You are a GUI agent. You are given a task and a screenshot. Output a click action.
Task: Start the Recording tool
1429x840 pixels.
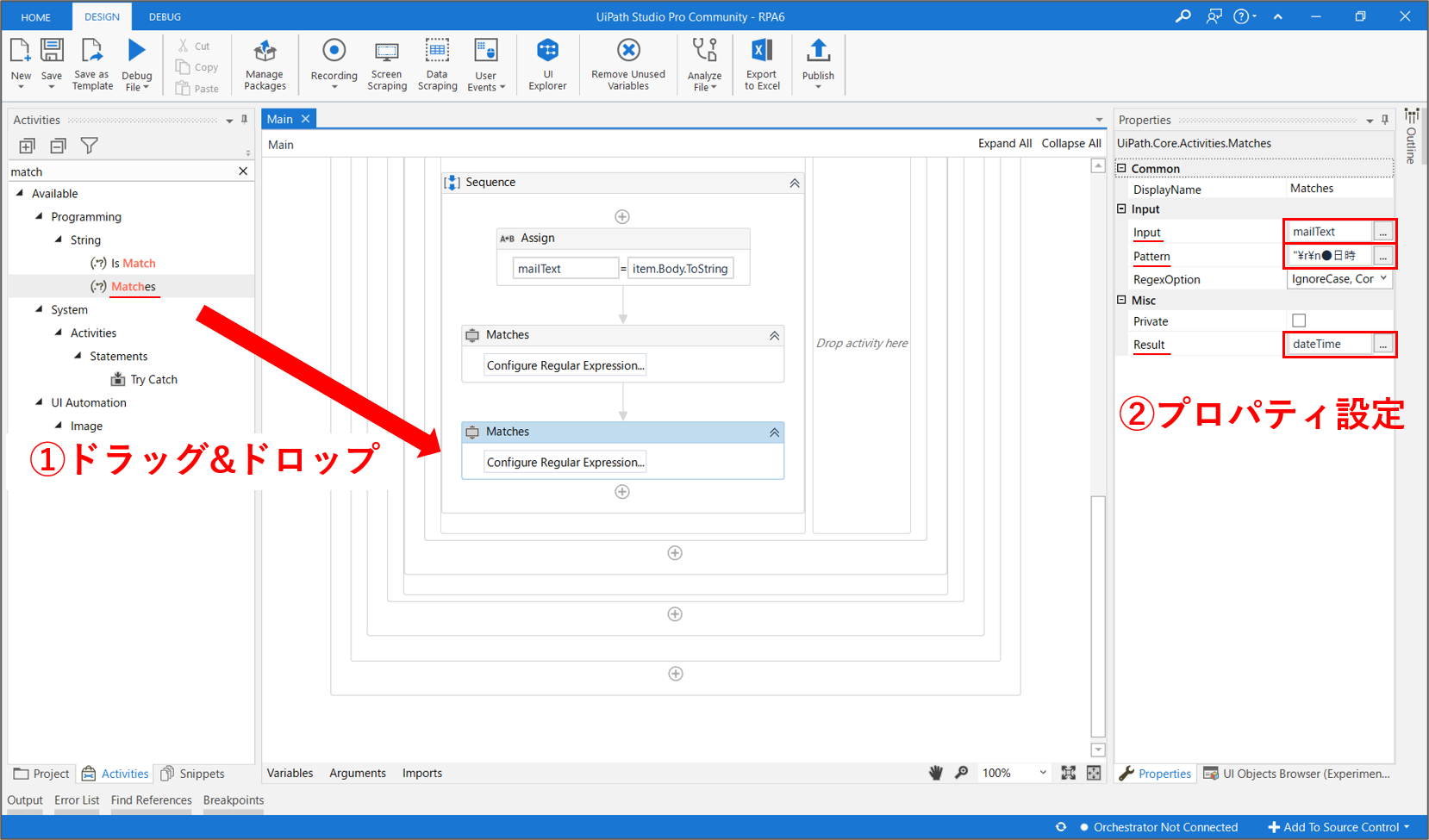tap(334, 52)
